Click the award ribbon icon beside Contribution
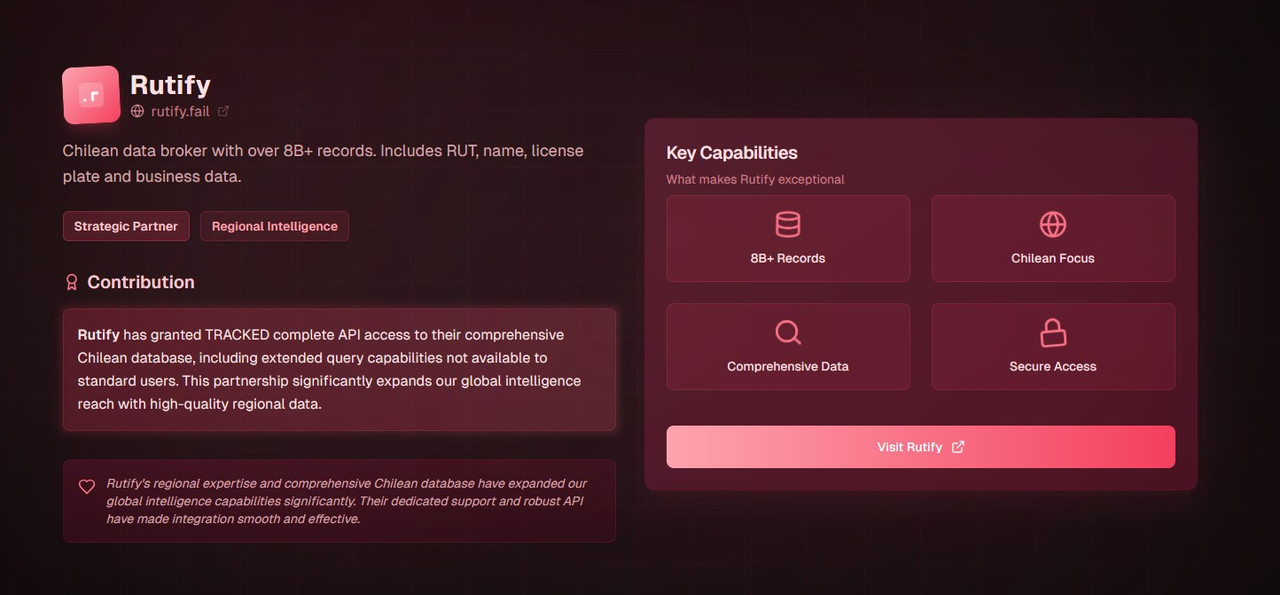The height and width of the screenshot is (595, 1280). [x=71, y=282]
